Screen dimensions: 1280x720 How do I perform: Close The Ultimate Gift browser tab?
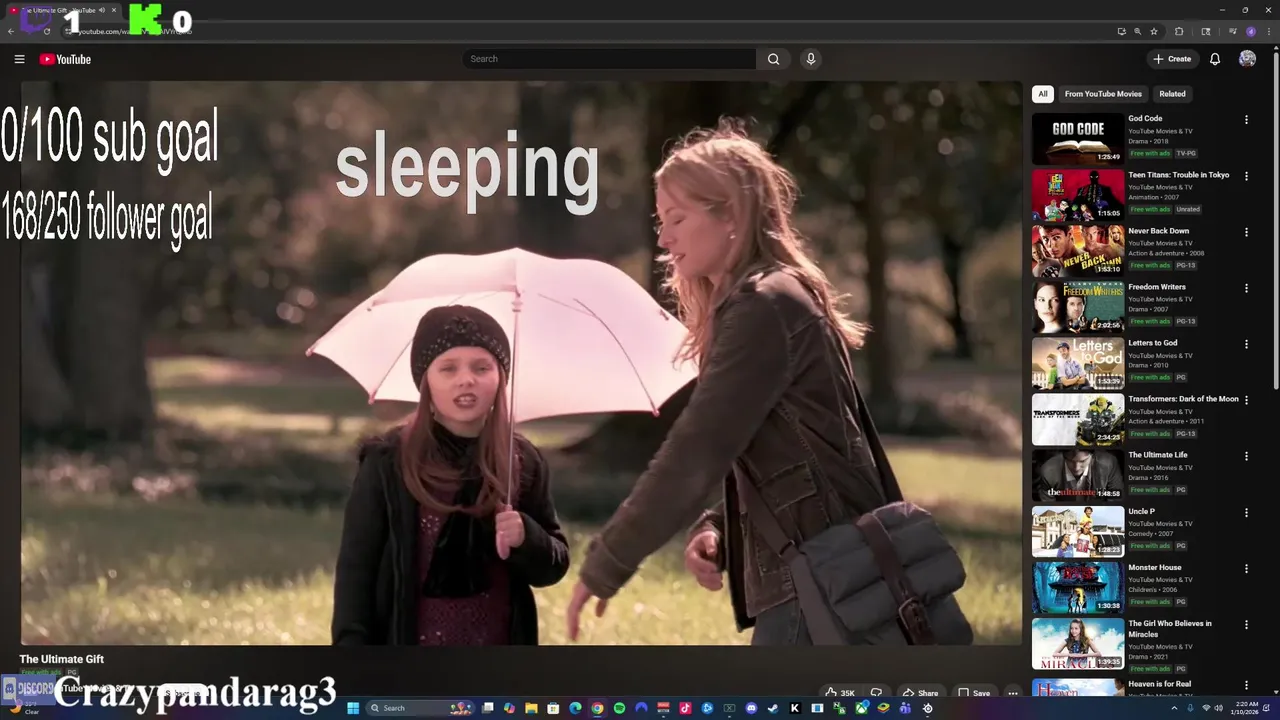[114, 10]
